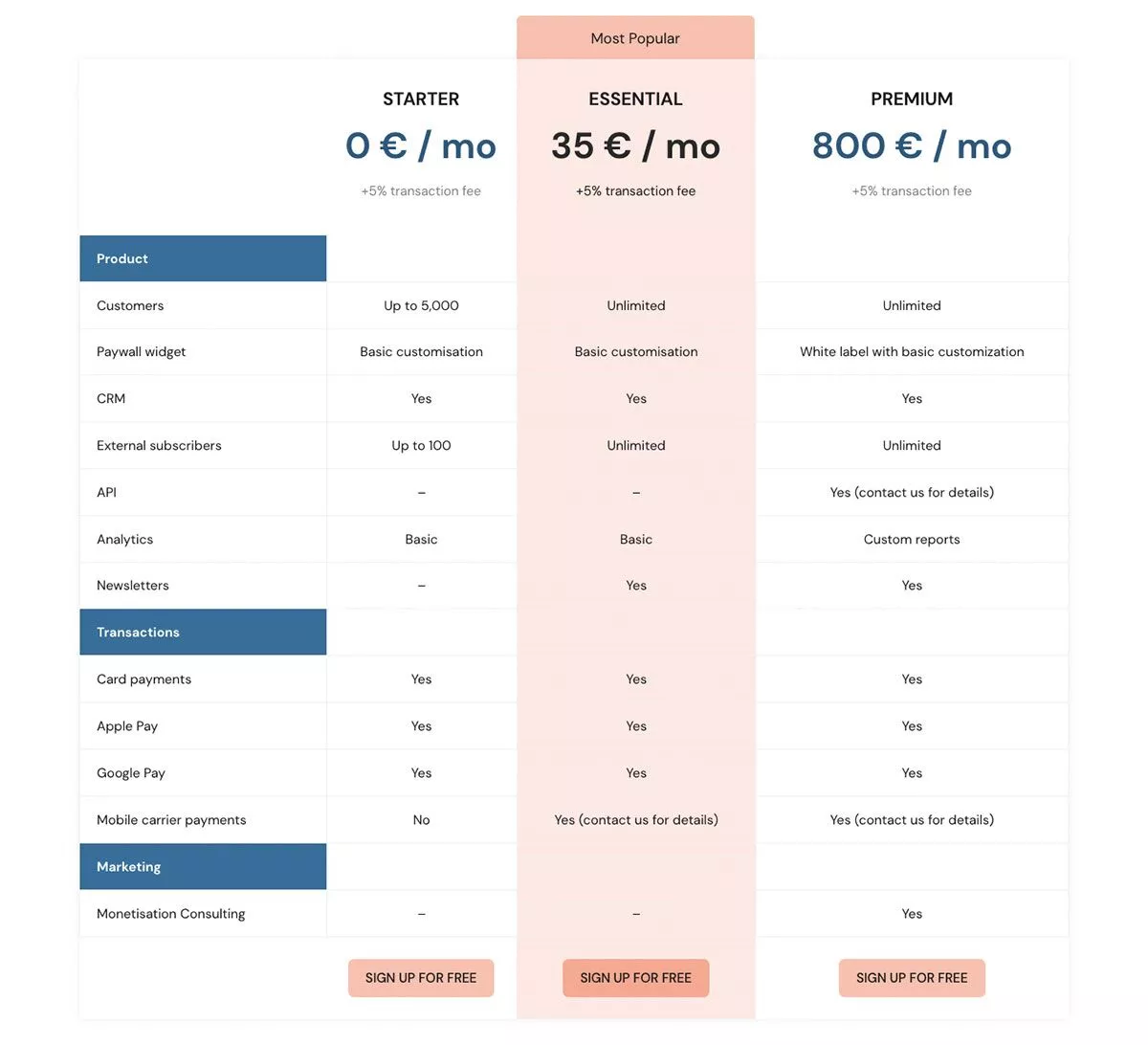The height and width of the screenshot is (1045, 1148).
Task: Click the Essential plan Sign Up For Free button
Action: pos(636,978)
